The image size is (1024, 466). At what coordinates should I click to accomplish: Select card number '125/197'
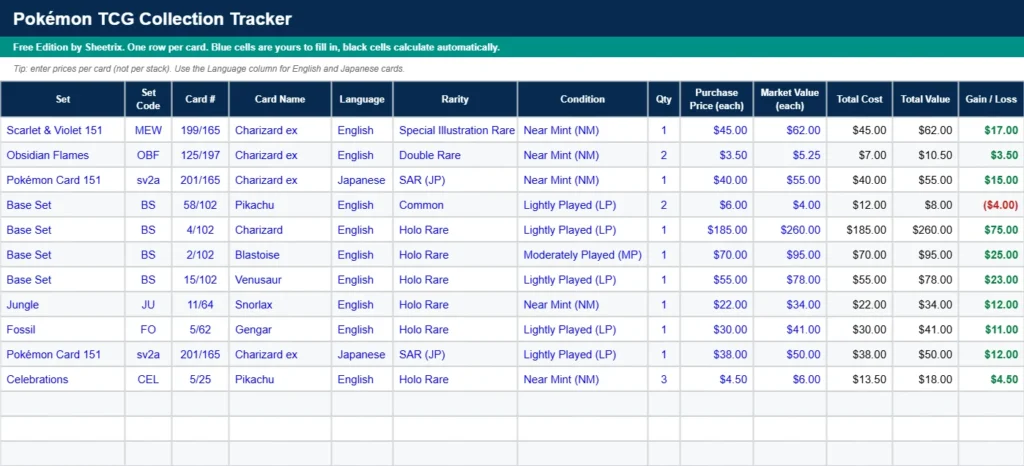coord(200,155)
